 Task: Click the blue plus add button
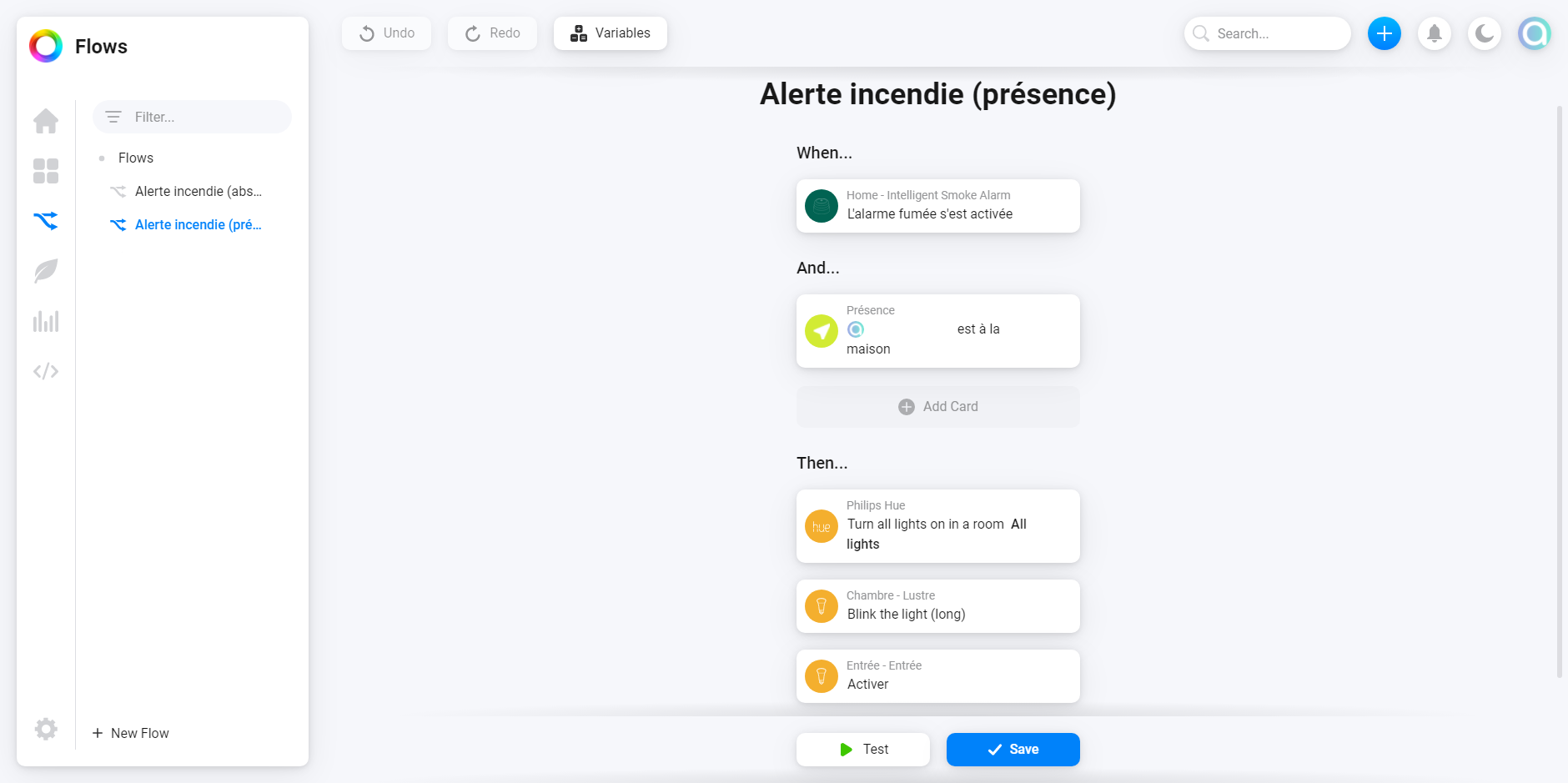(1385, 33)
